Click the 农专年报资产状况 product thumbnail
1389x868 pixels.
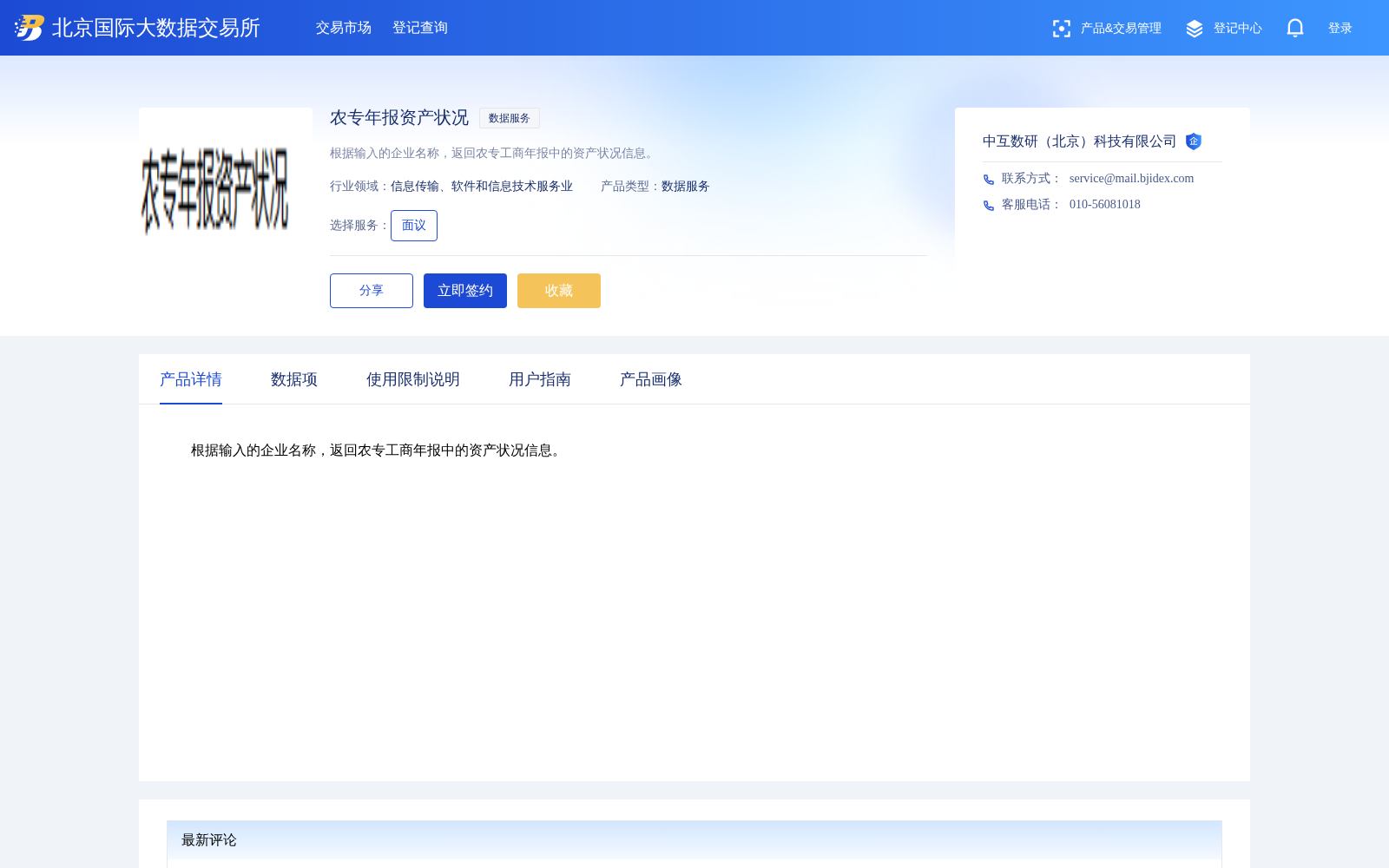[x=226, y=194]
